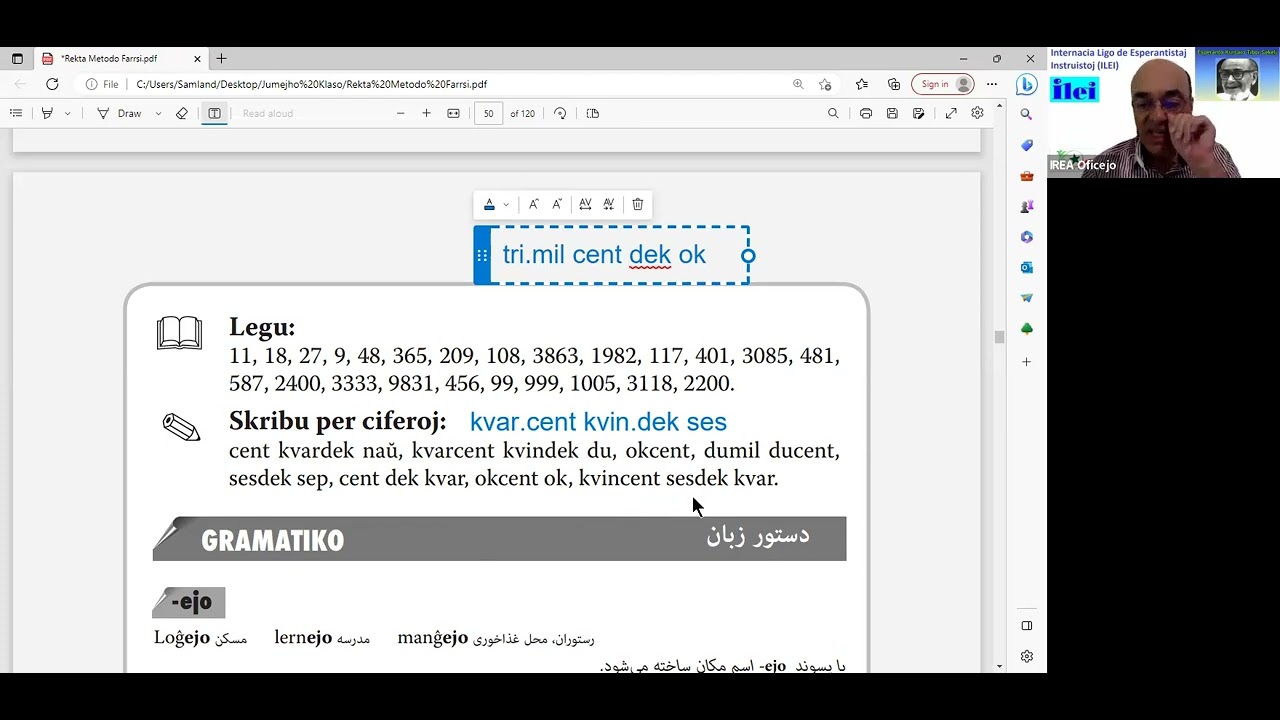Image resolution: width=1280 pixels, height=720 pixels.
Task: Click the text box drag handle
Action: pos(482,255)
